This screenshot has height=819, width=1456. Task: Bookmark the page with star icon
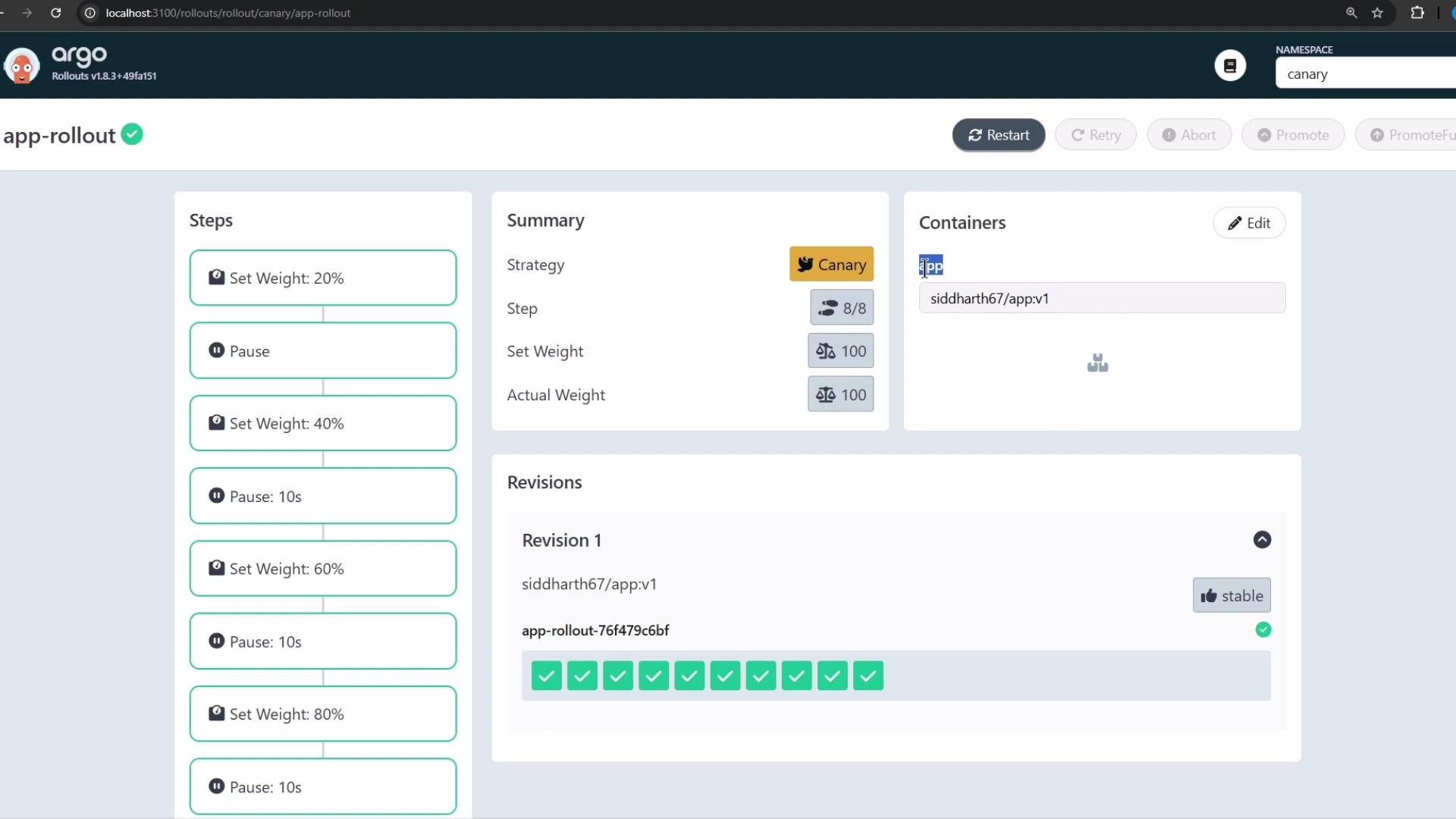click(1378, 13)
